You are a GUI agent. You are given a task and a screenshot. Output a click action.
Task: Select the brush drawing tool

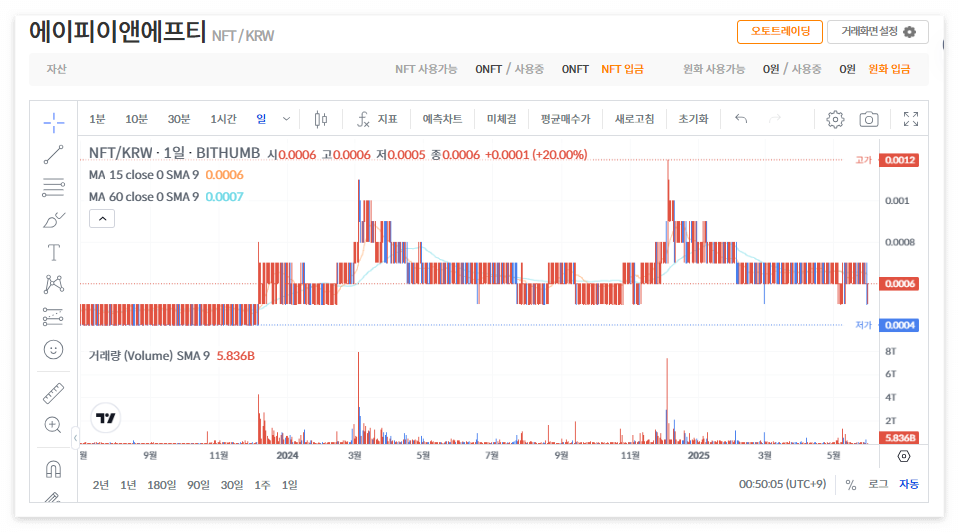54,220
